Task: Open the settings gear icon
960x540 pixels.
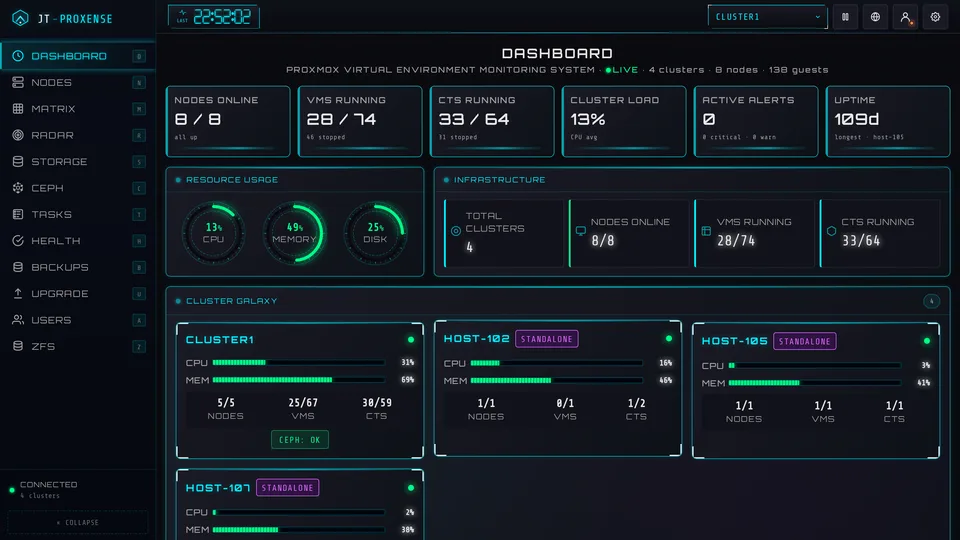Action: [x=935, y=17]
